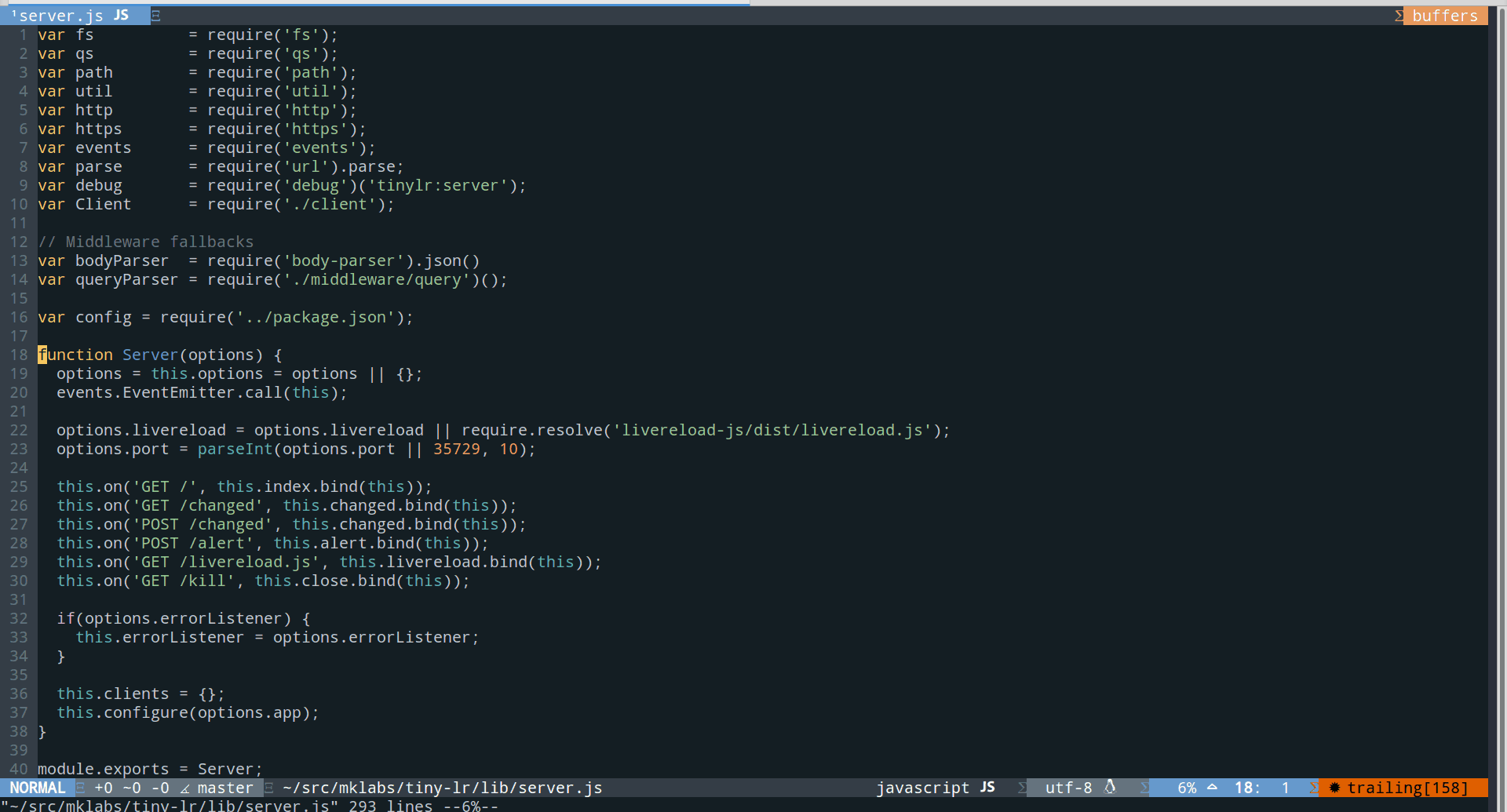The width and height of the screenshot is (1507, 812).
Task: Click the 'POST /changed' route string
Action: click(x=203, y=524)
